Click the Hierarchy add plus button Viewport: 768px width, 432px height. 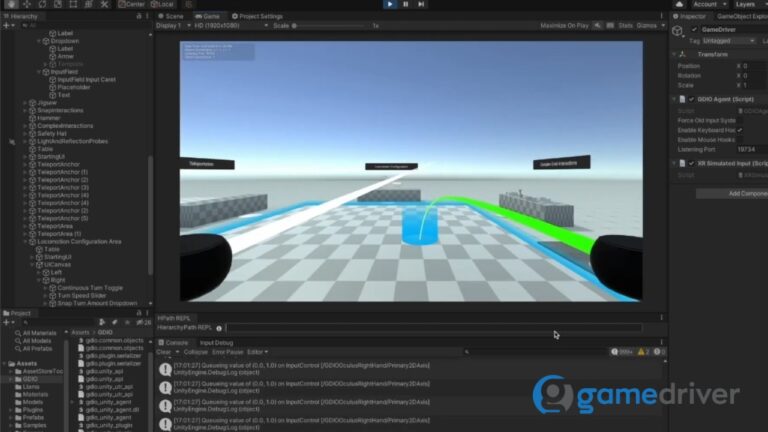pos(6,25)
